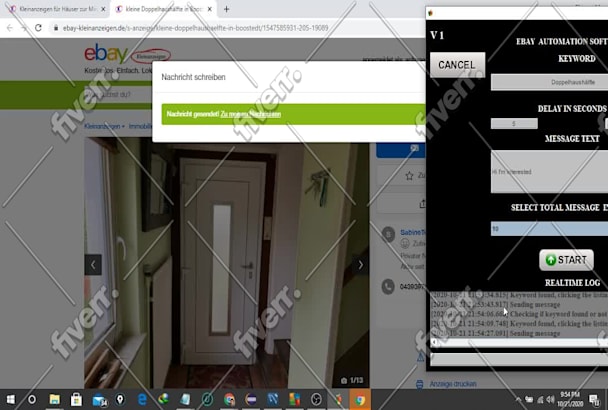Switch to the 'Kleinanzeigen für Häuser' tab
The width and height of the screenshot is (608, 410).
click(57, 9)
